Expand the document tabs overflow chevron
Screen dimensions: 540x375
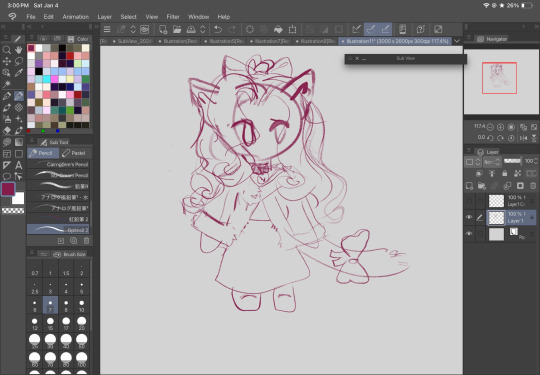point(457,41)
